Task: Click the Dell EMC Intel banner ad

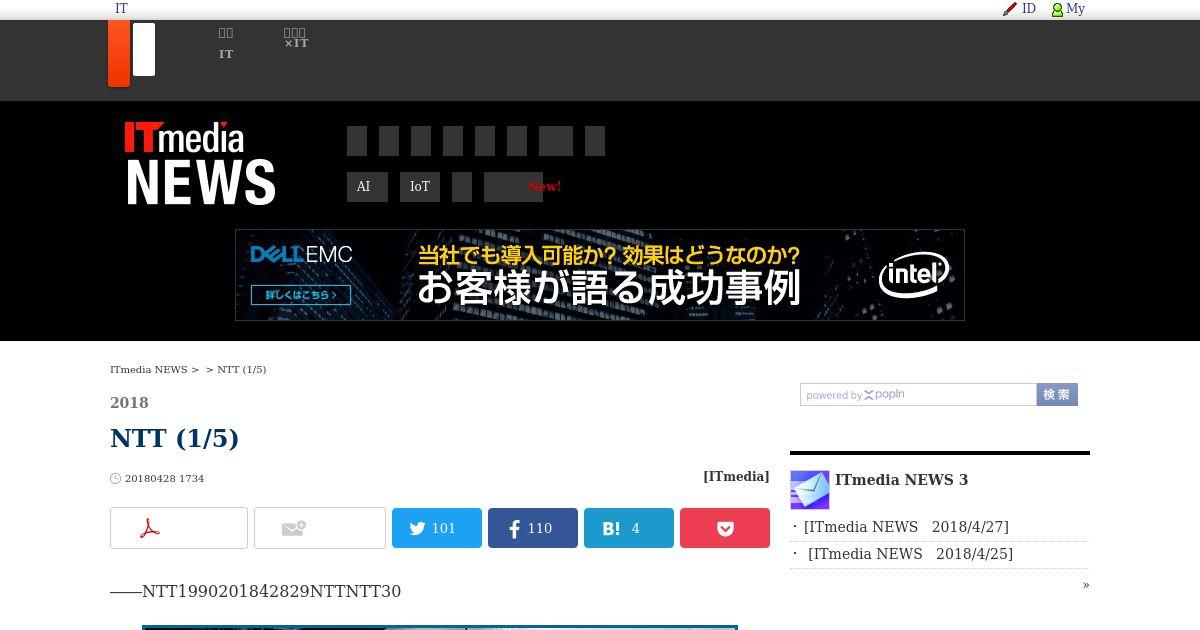Action: point(600,275)
